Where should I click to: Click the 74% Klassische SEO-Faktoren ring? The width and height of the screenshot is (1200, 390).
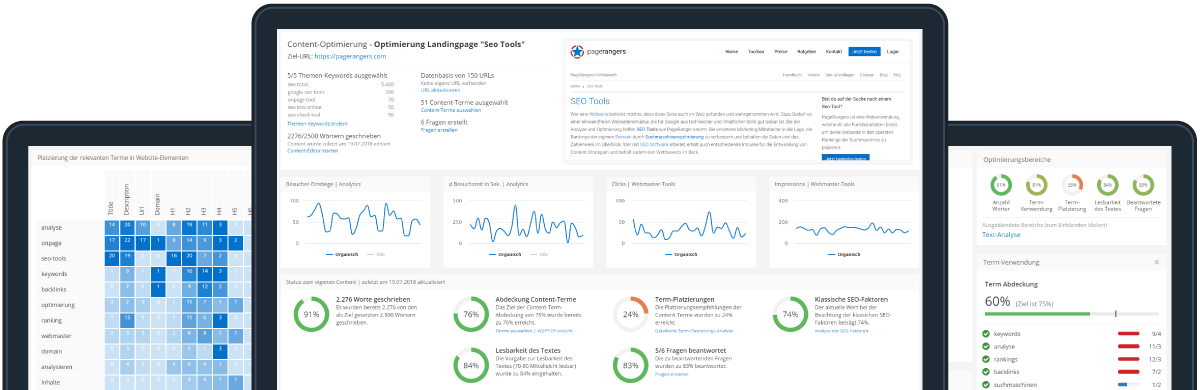point(791,313)
